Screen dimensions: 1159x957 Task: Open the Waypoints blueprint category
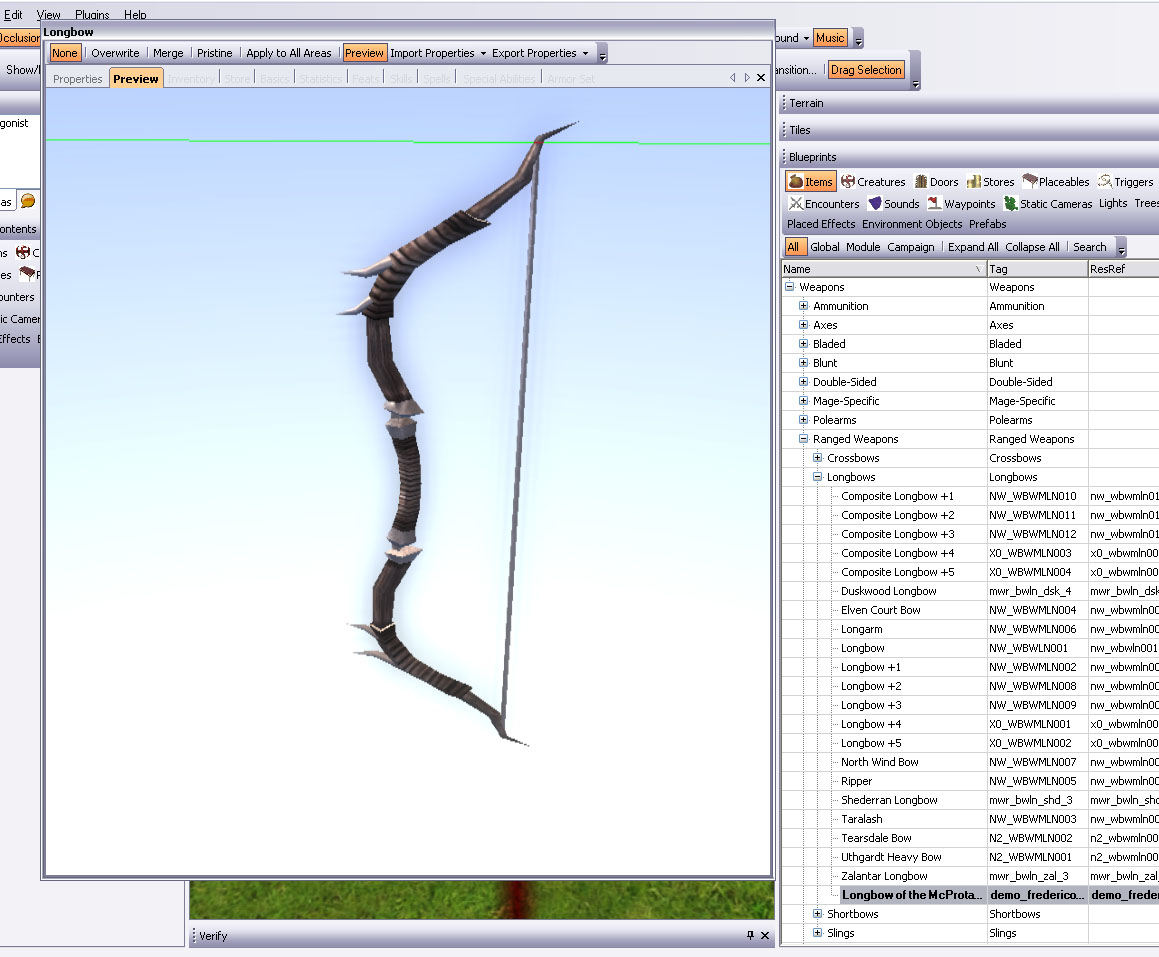coord(962,204)
